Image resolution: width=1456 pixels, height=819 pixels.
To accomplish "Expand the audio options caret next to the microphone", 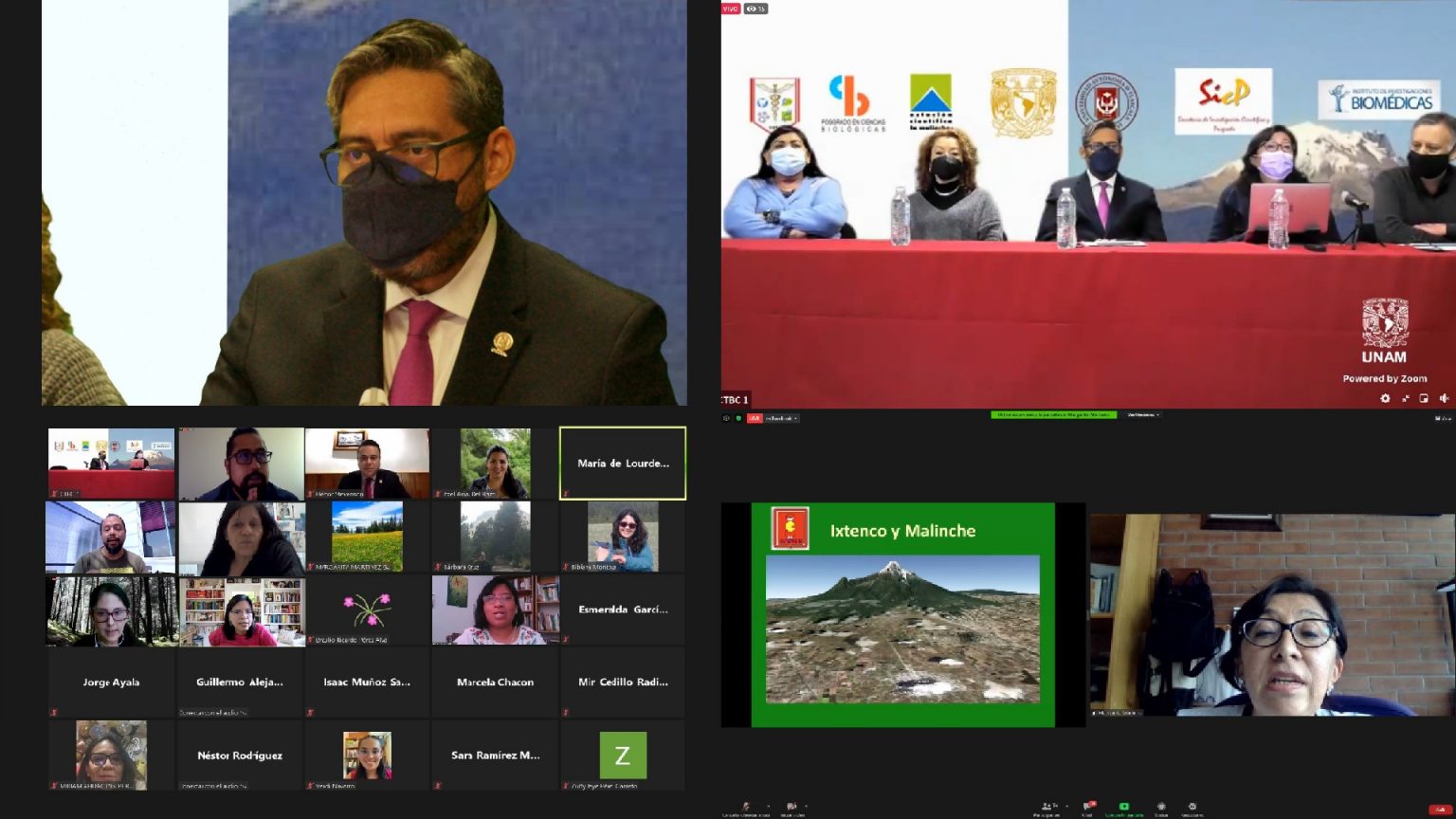I will (x=768, y=805).
